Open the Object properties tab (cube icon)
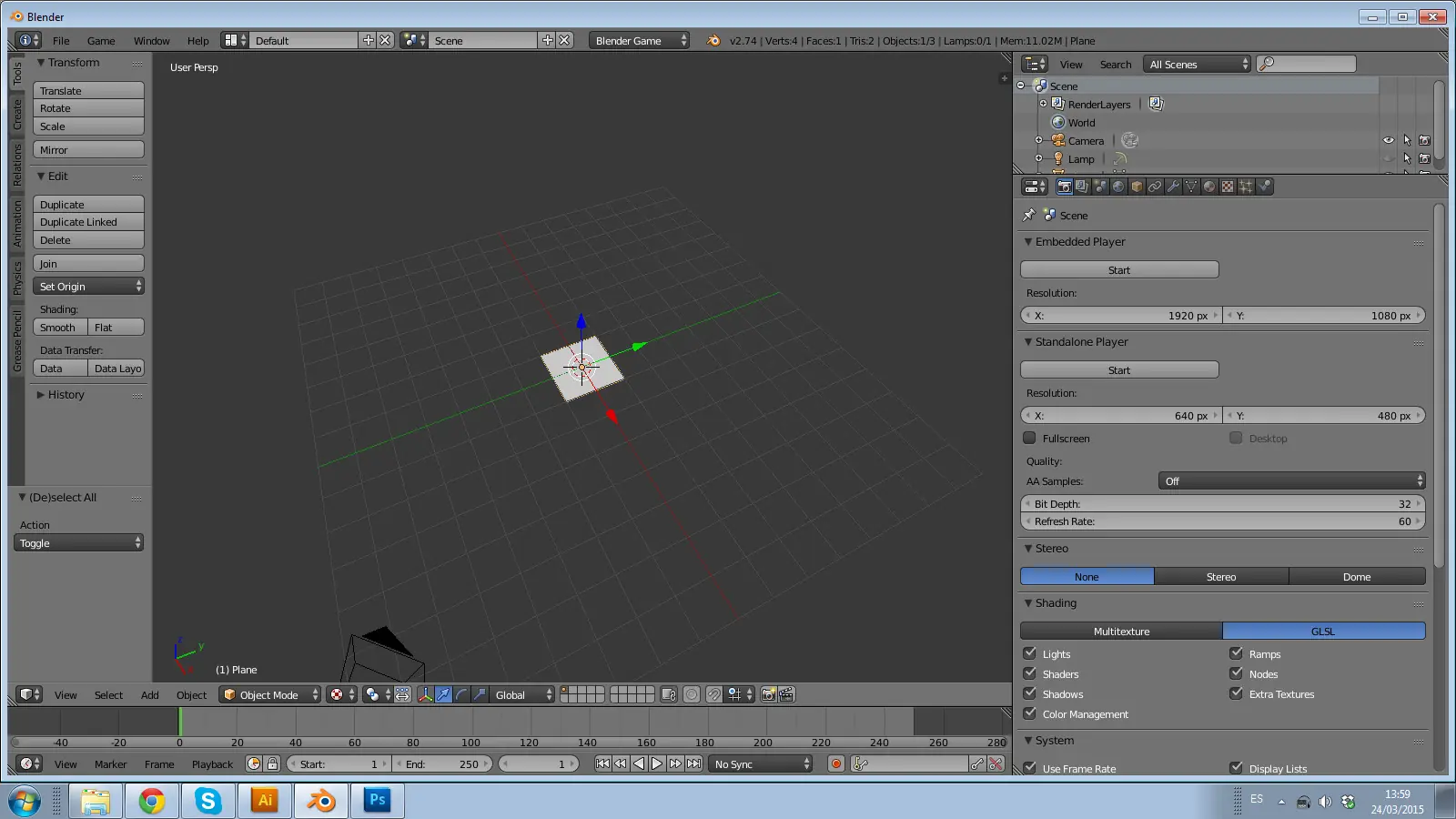The height and width of the screenshot is (819, 1456). point(1137,187)
